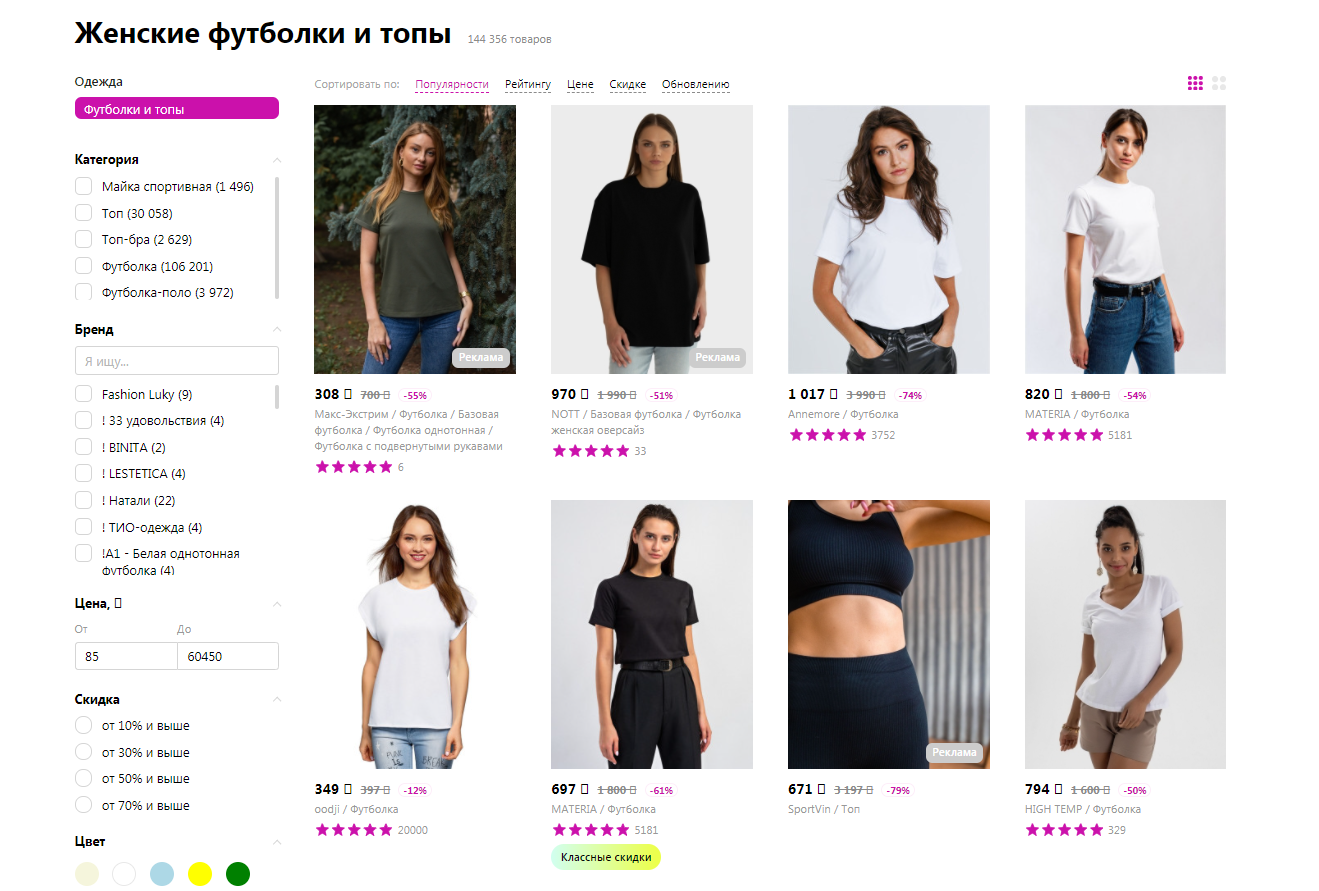Collapse the Бренд filter section
This screenshot has width=1319, height=891.
[x=277, y=330]
